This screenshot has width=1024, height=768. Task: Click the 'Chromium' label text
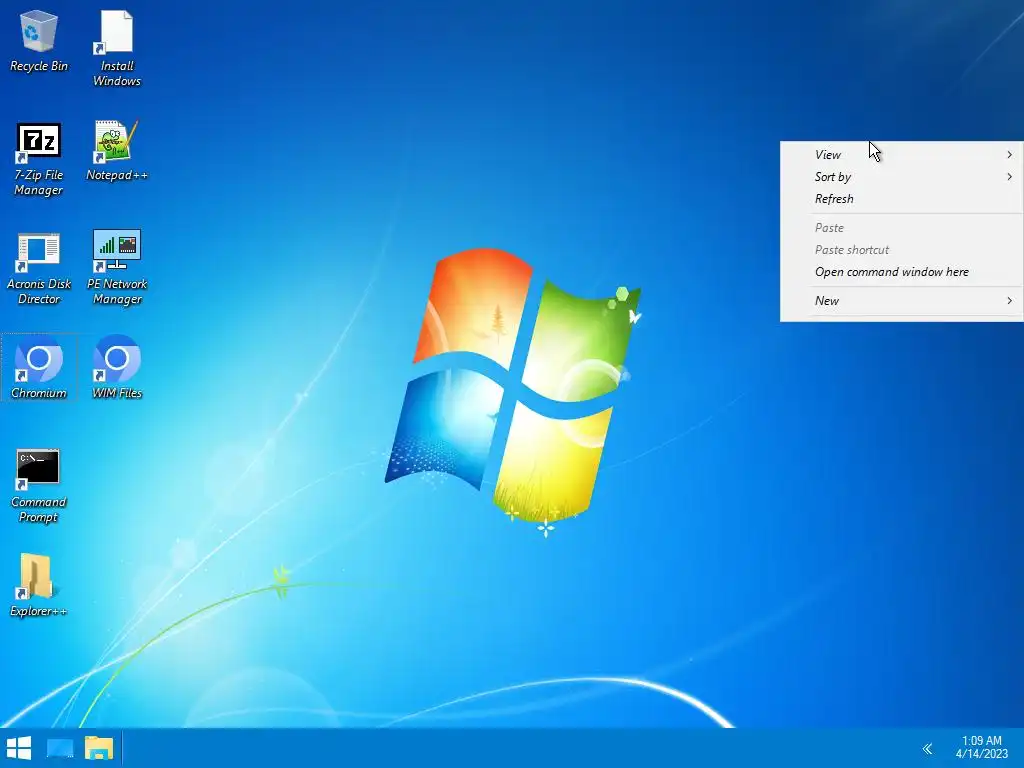[39, 393]
